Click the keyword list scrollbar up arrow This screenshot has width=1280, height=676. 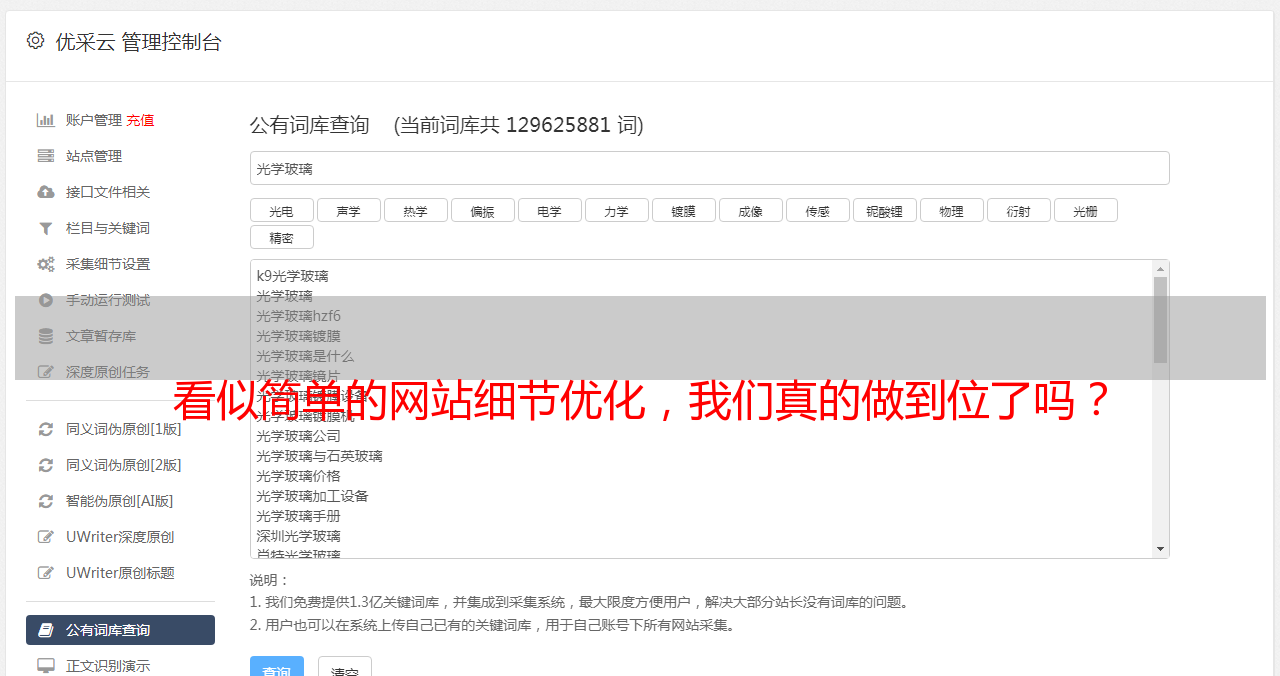[x=1160, y=269]
